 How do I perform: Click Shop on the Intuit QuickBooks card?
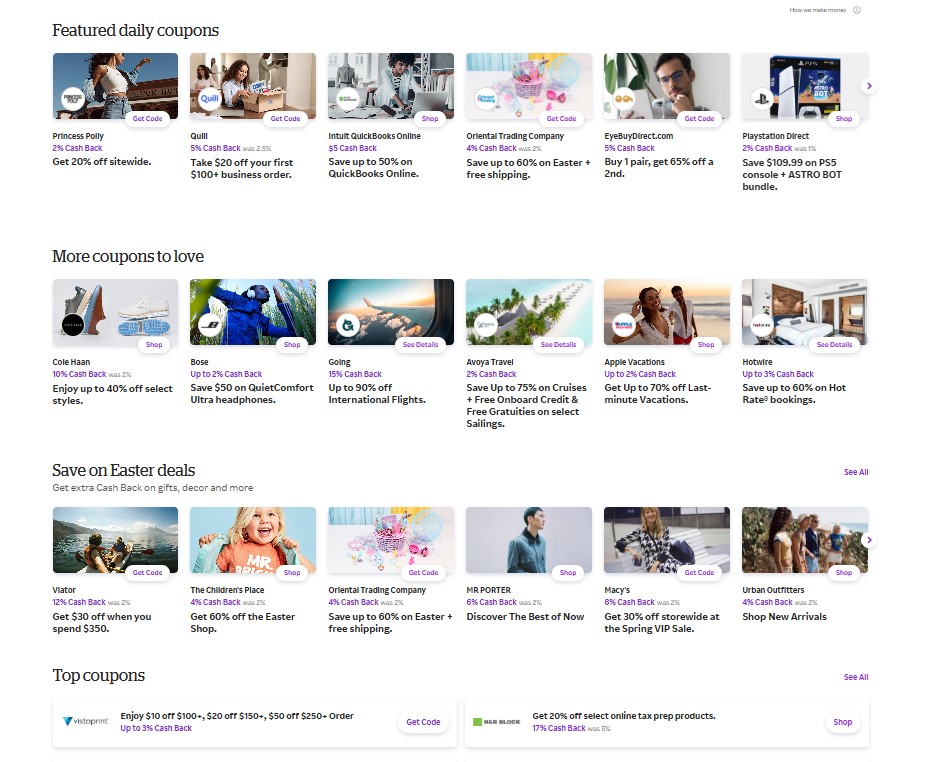click(429, 119)
